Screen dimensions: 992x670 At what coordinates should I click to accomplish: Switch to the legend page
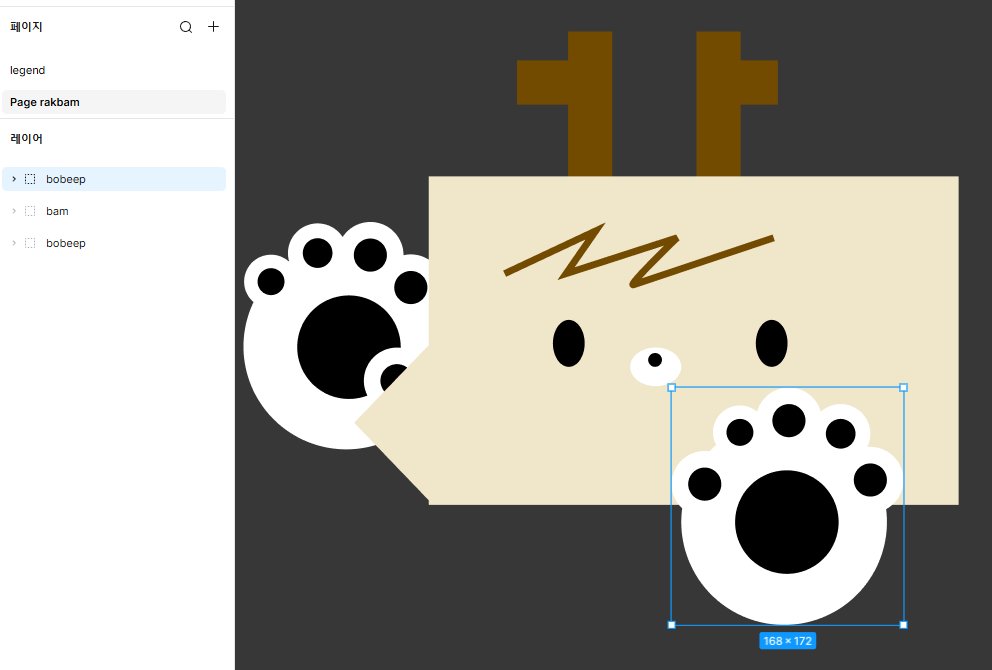pyautogui.click(x=27, y=70)
